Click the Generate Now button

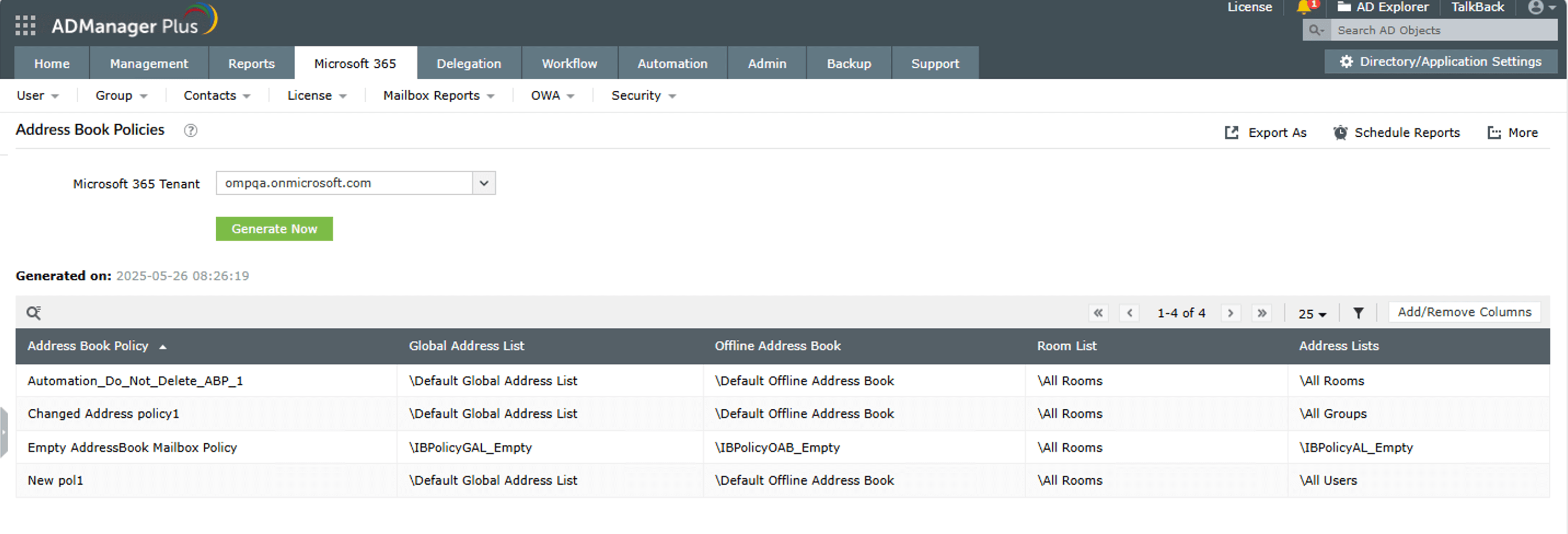(274, 229)
